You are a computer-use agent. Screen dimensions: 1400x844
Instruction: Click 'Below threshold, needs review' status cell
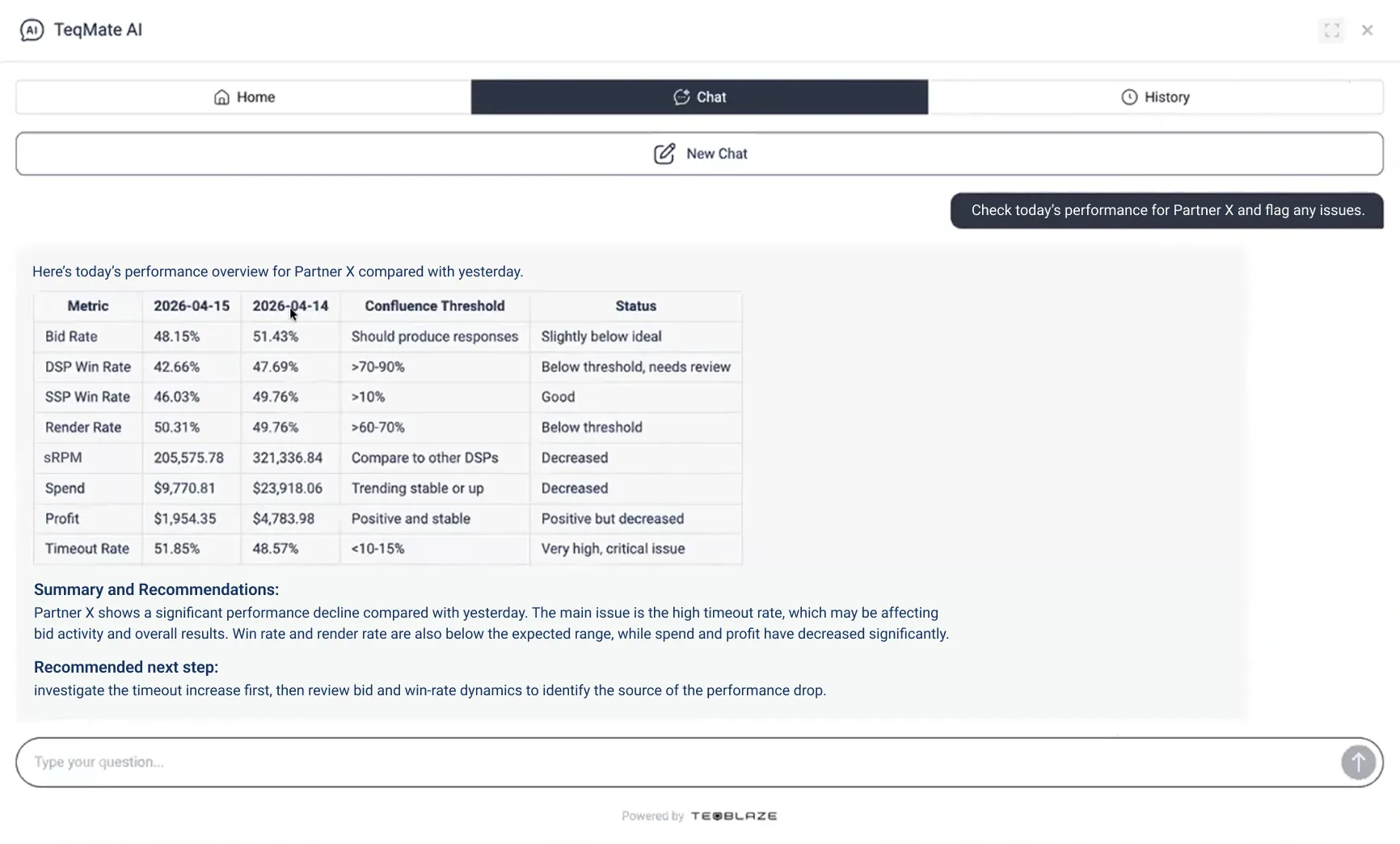[x=635, y=366]
